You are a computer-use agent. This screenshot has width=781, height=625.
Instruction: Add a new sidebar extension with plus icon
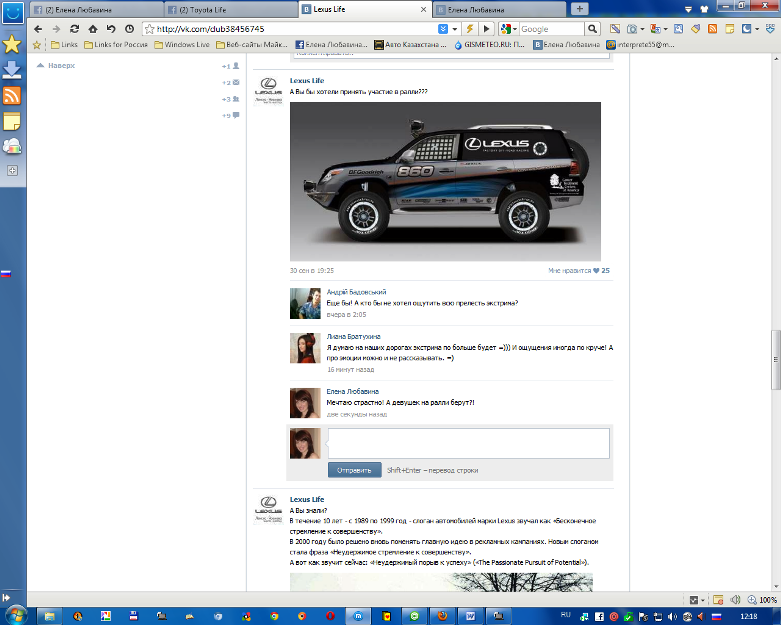[x=12, y=170]
